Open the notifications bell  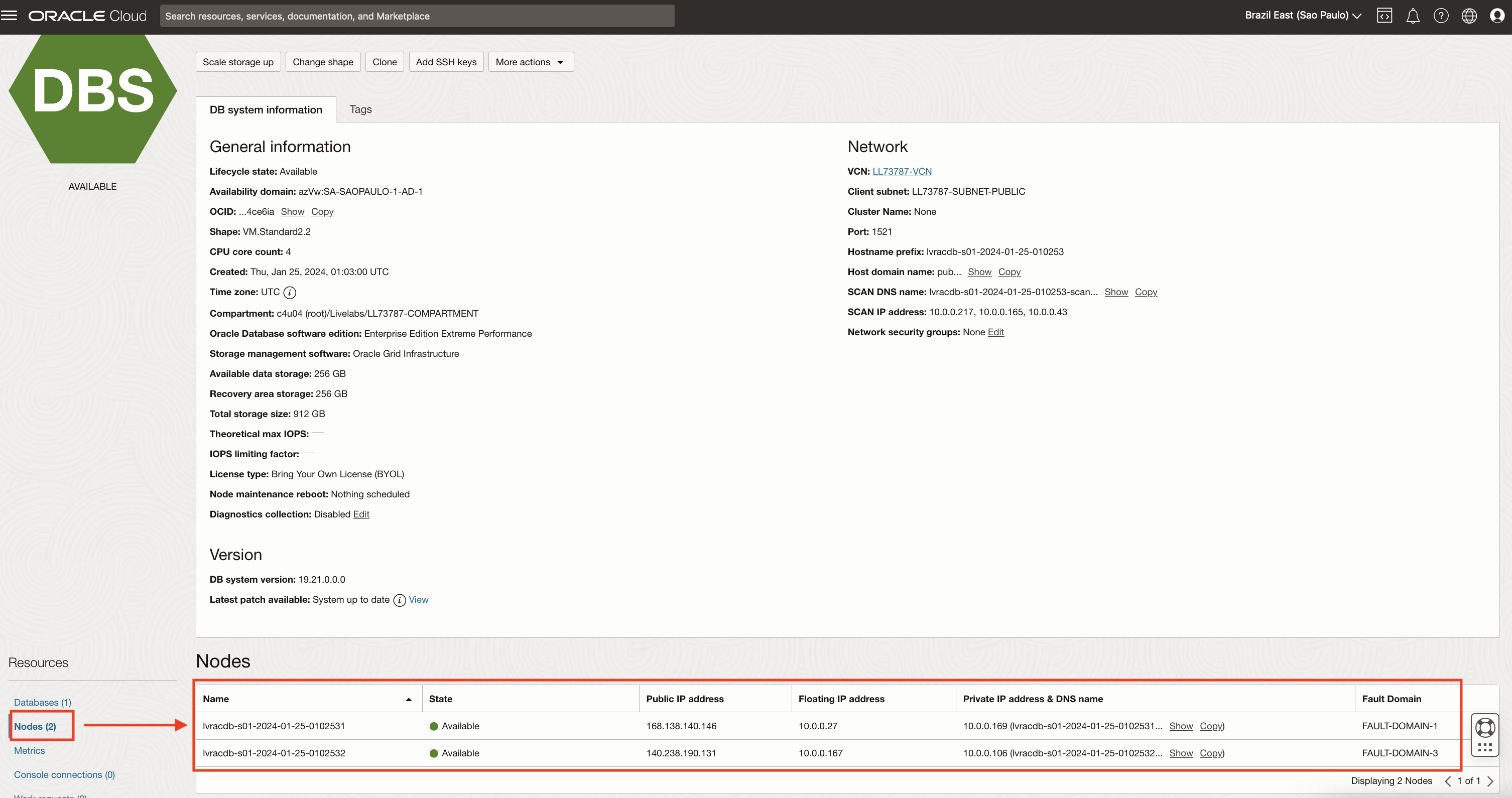[1412, 16]
